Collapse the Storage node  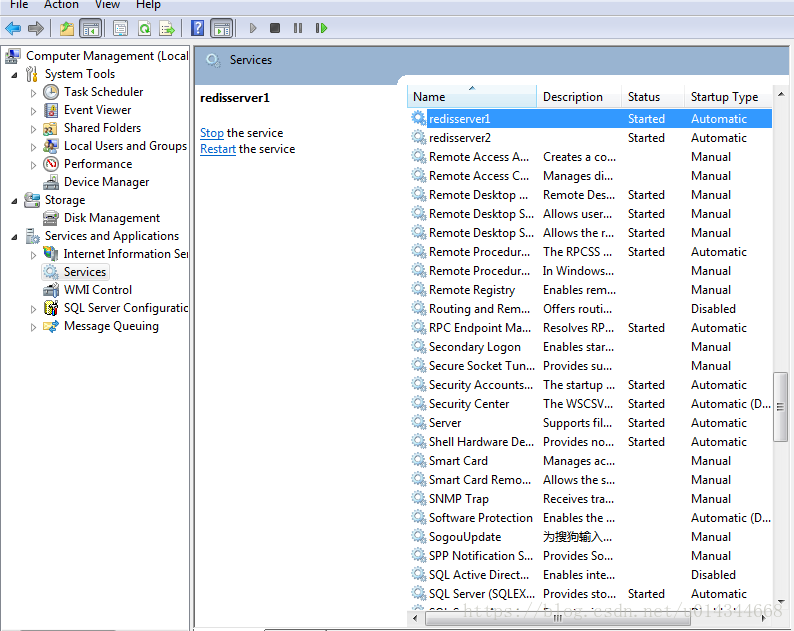(x=14, y=201)
